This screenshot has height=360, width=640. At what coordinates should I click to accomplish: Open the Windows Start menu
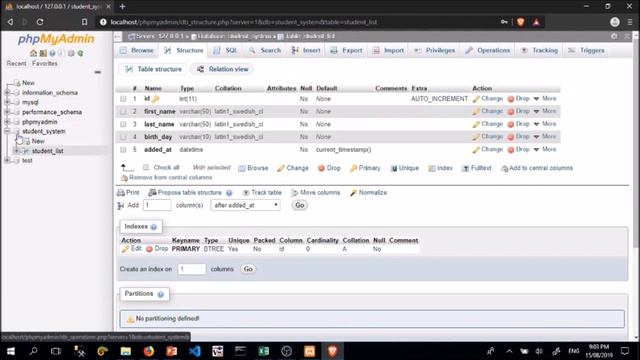click(11, 351)
